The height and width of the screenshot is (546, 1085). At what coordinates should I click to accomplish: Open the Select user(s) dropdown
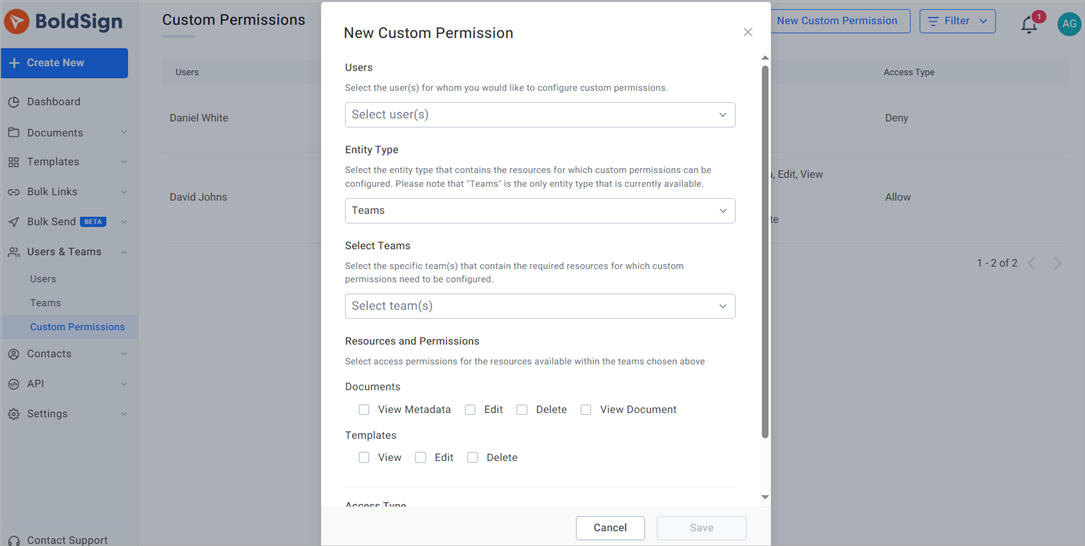[539, 115]
